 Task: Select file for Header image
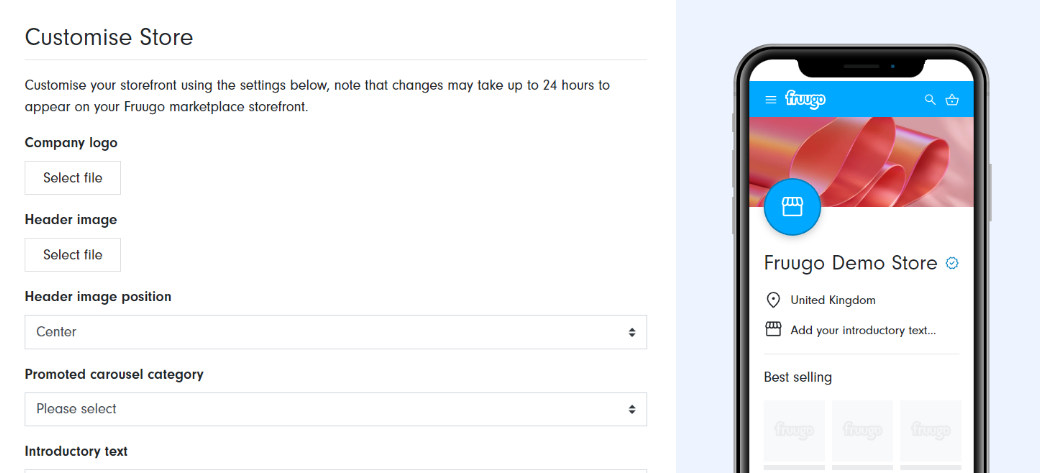point(73,255)
